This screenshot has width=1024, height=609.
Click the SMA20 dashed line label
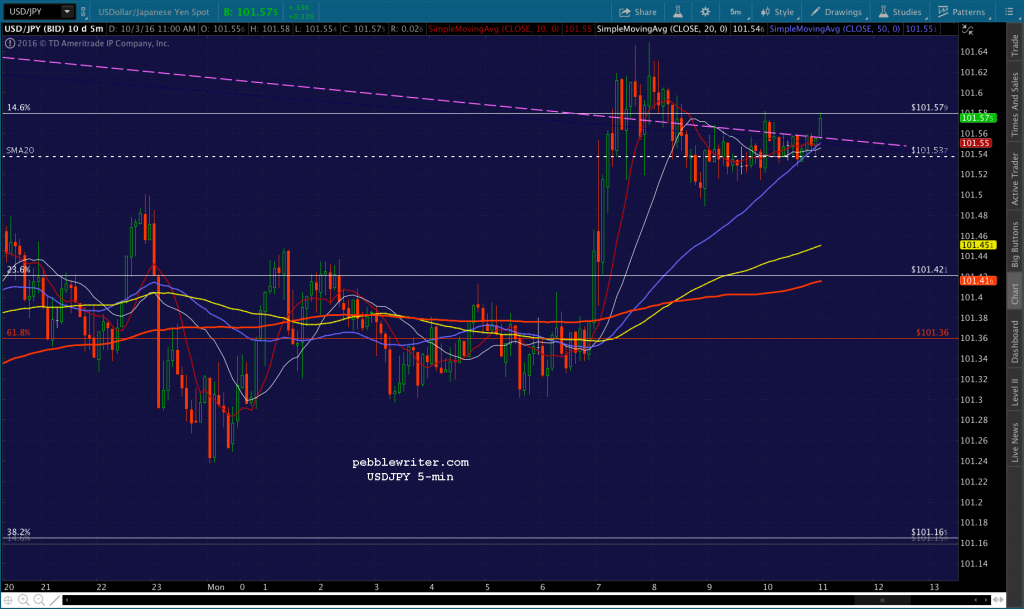pyautogui.click(x=20, y=150)
